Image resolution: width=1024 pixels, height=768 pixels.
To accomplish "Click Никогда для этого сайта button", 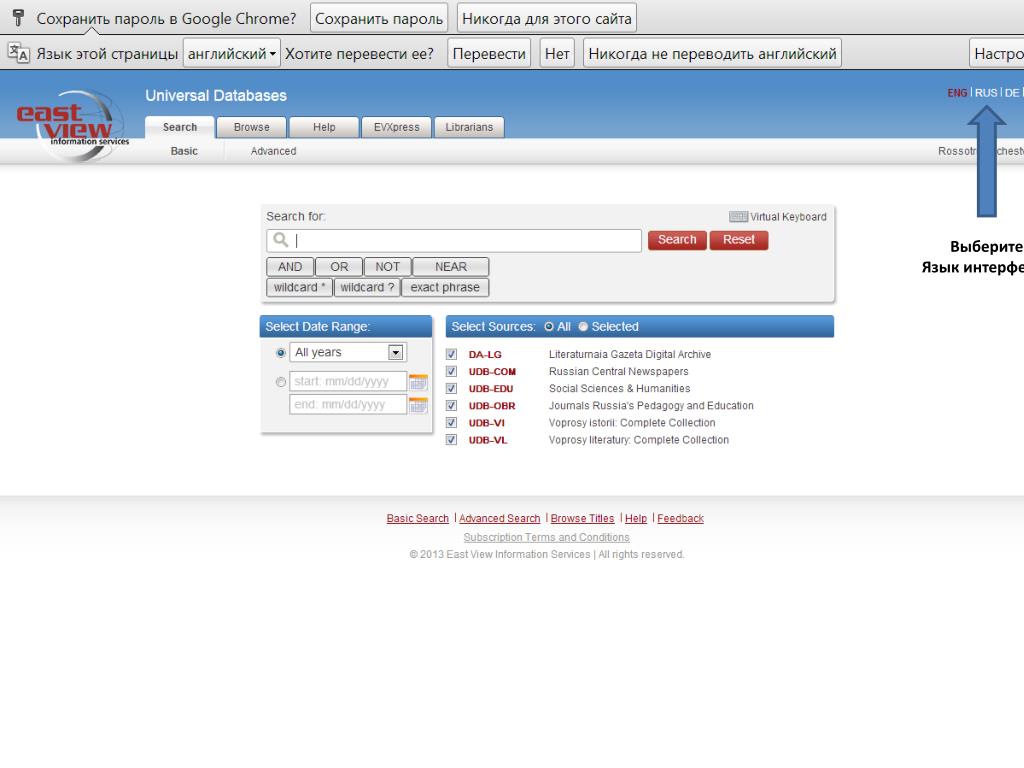I will 547,18.
